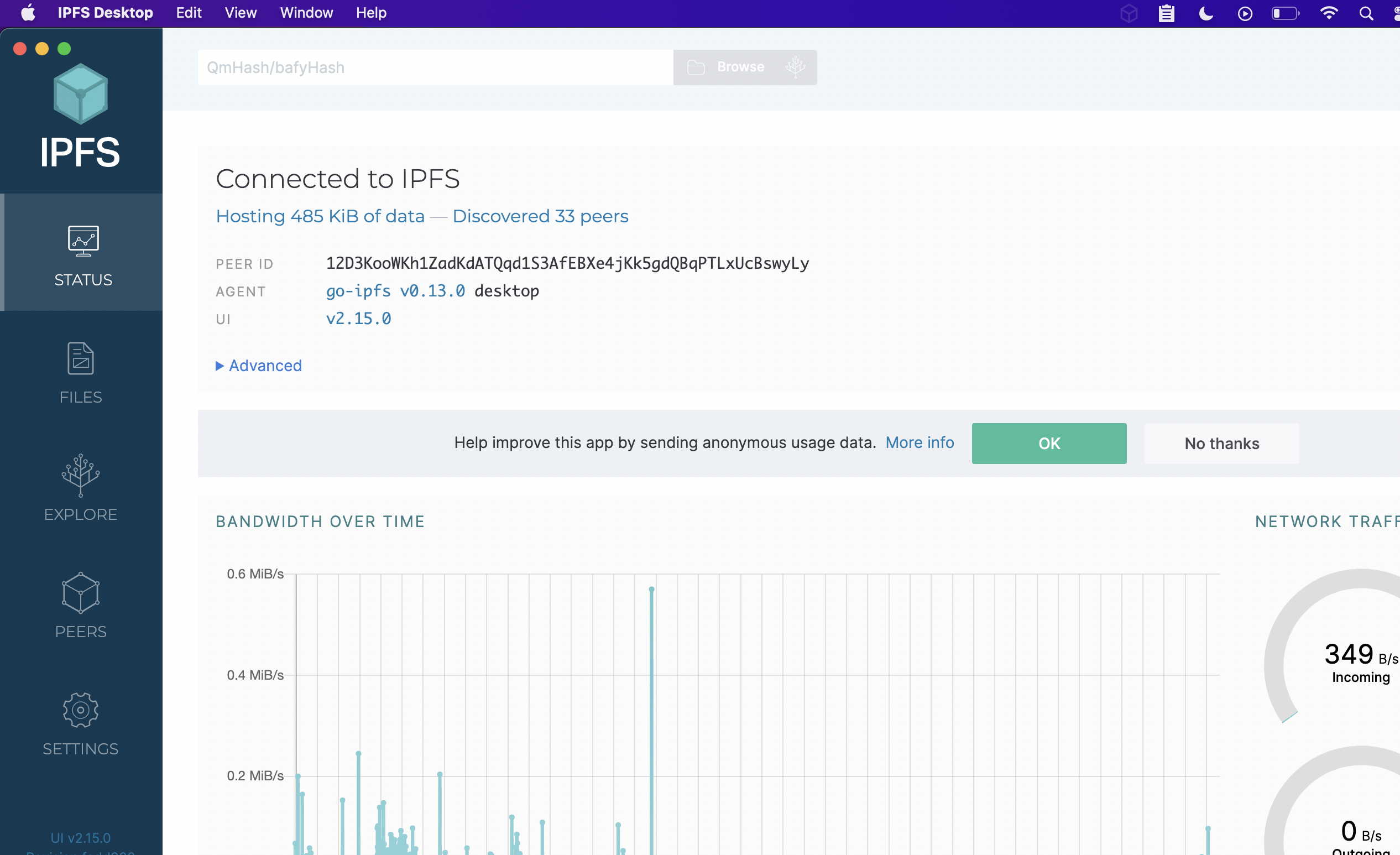Click the explore tree icon in search bar
Image resolution: width=1400 pixels, height=855 pixels.
pyautogui.click(x=796, y=67)
